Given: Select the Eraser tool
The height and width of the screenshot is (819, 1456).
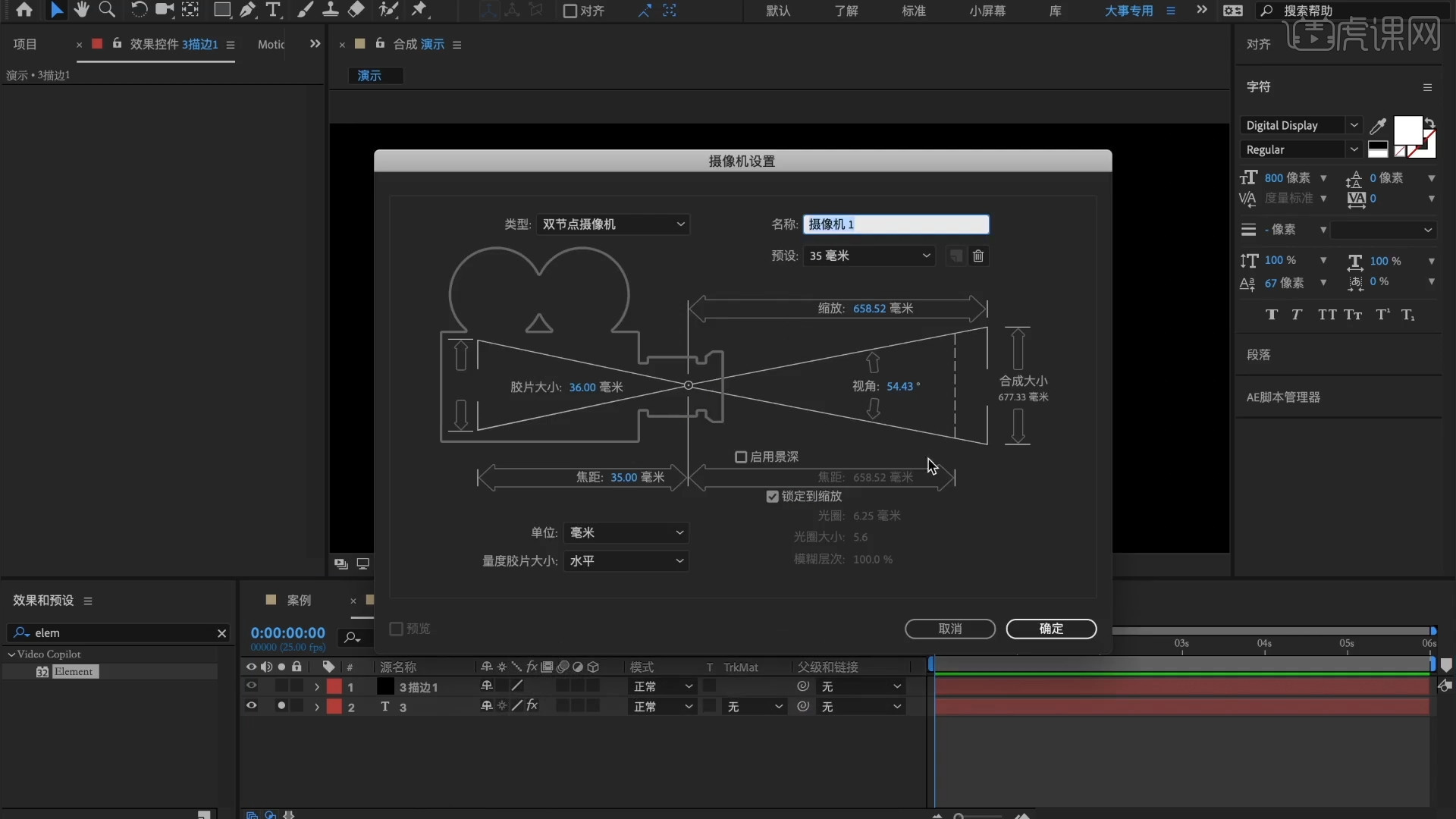Looking at the screenshot, I should 356,10.
